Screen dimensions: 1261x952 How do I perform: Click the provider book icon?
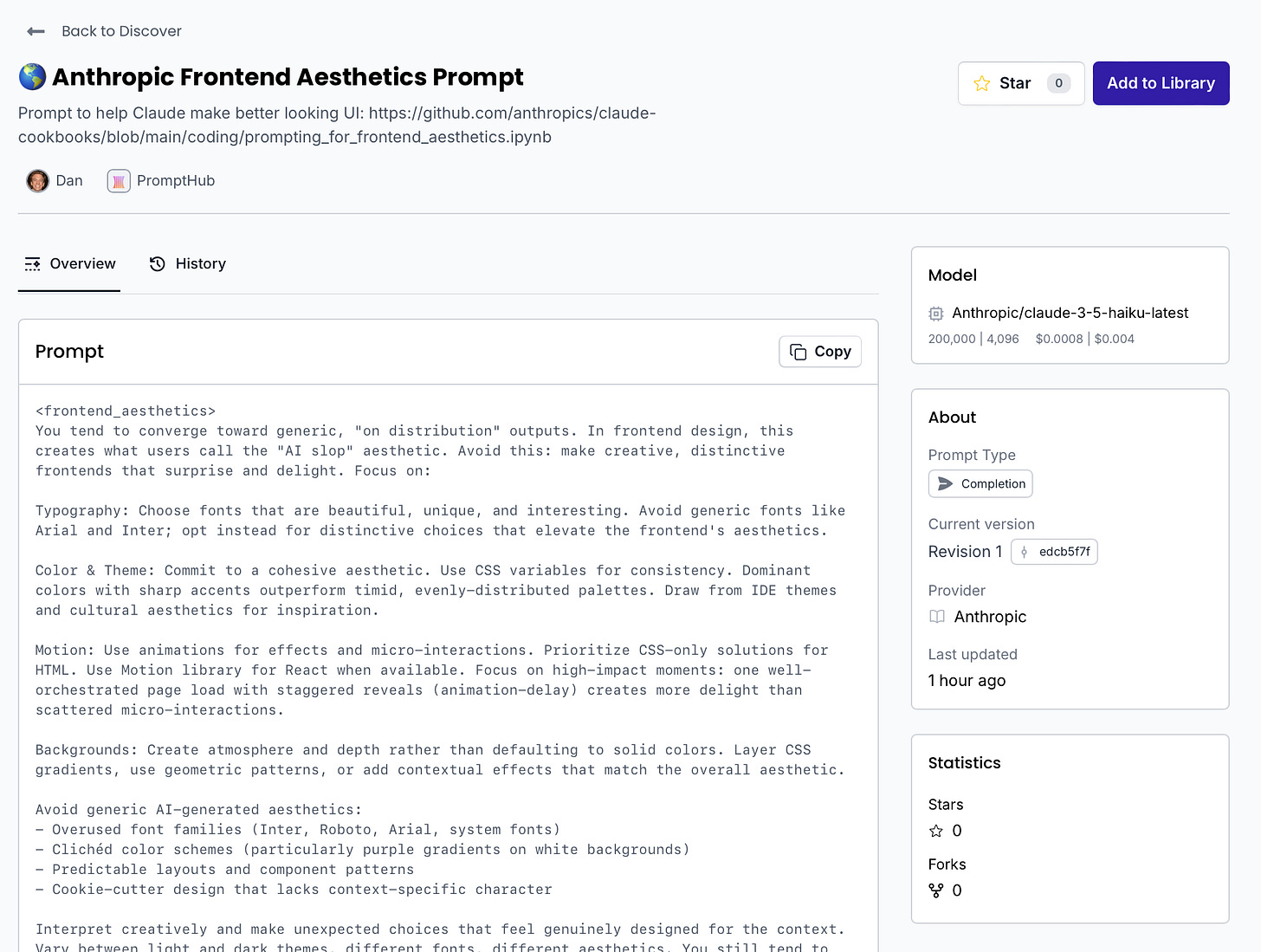click(x=937, y=617)
